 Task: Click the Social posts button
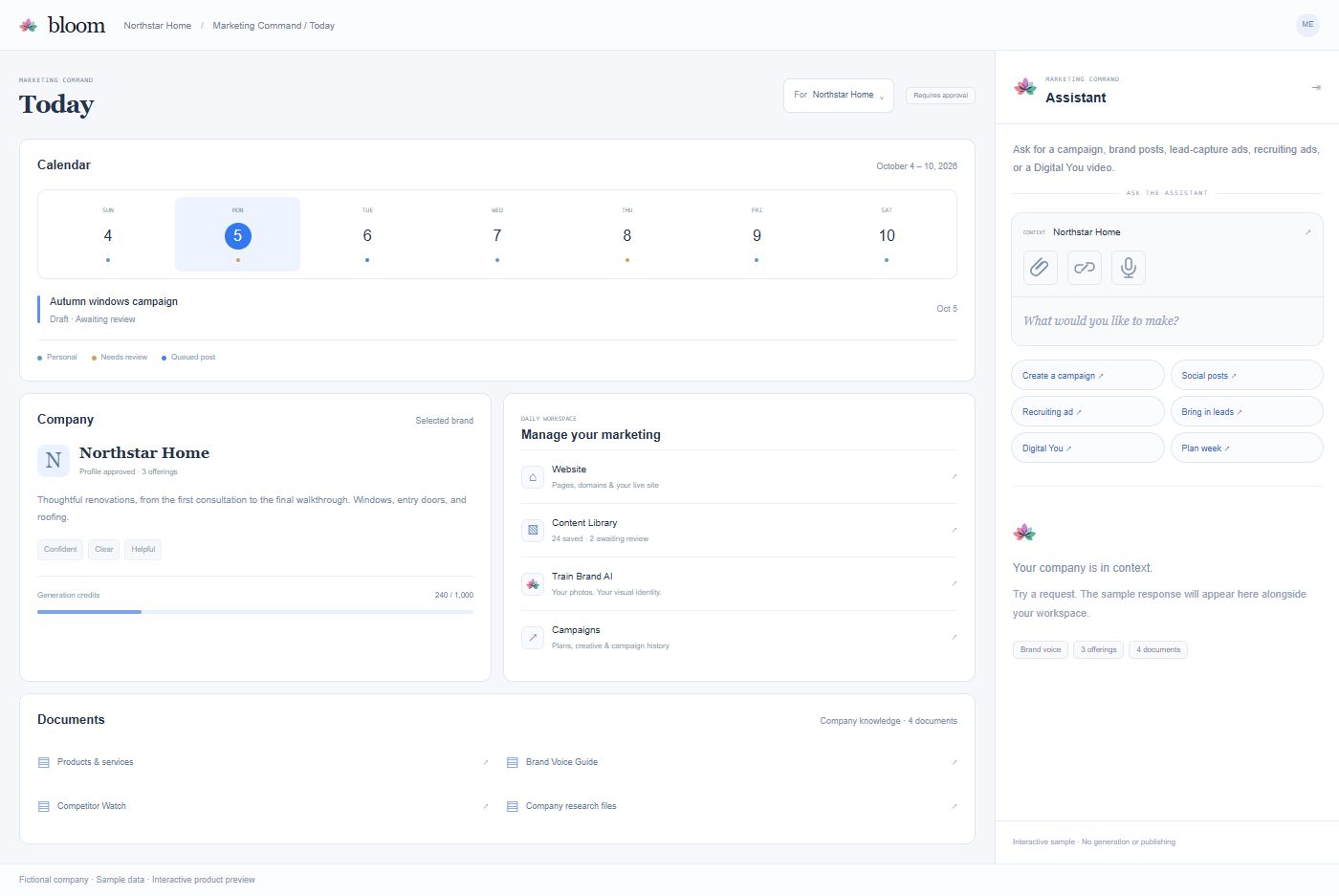pos(1246,376)
